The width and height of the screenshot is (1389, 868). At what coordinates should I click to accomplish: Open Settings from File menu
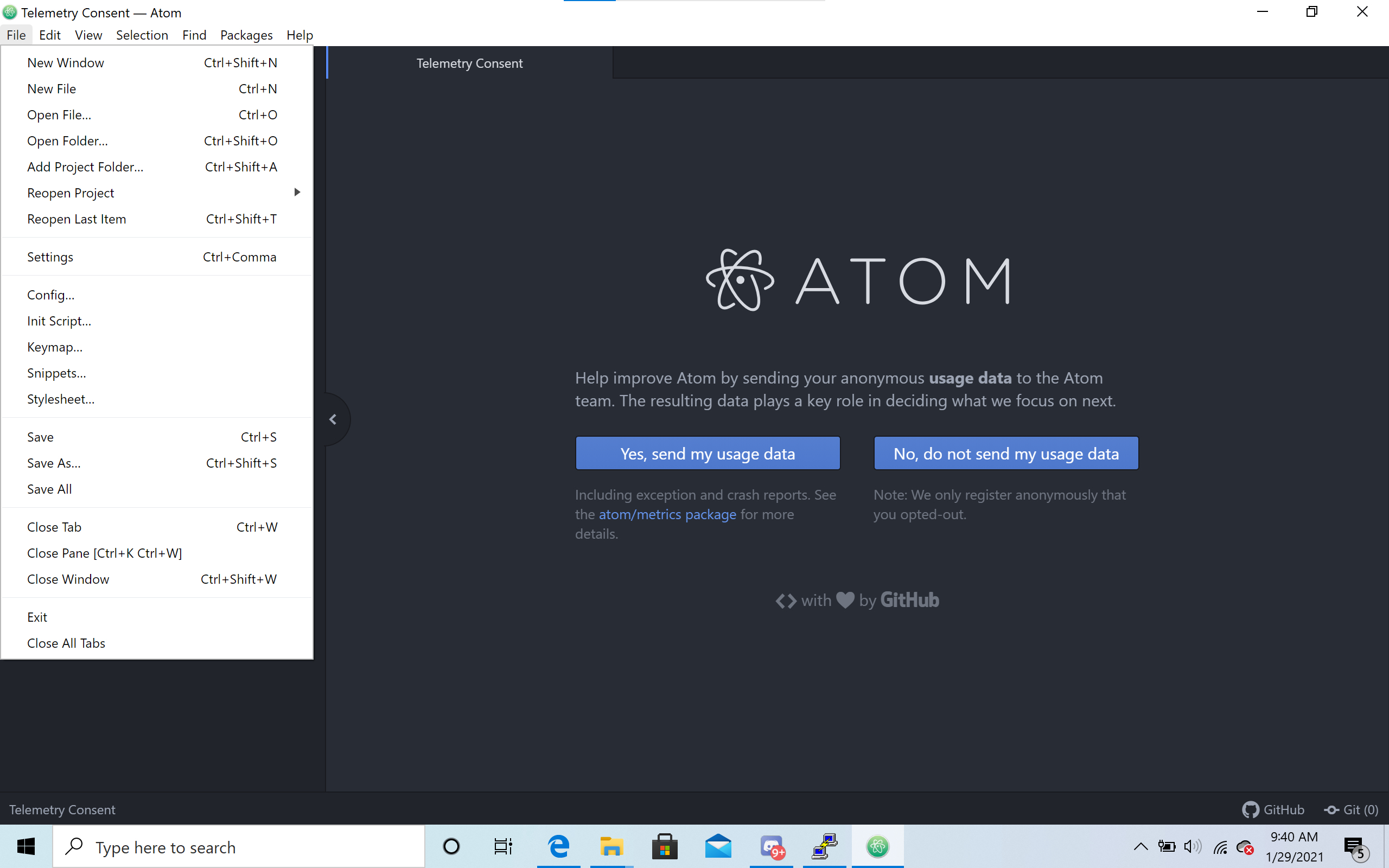click(x=157, y=257)
